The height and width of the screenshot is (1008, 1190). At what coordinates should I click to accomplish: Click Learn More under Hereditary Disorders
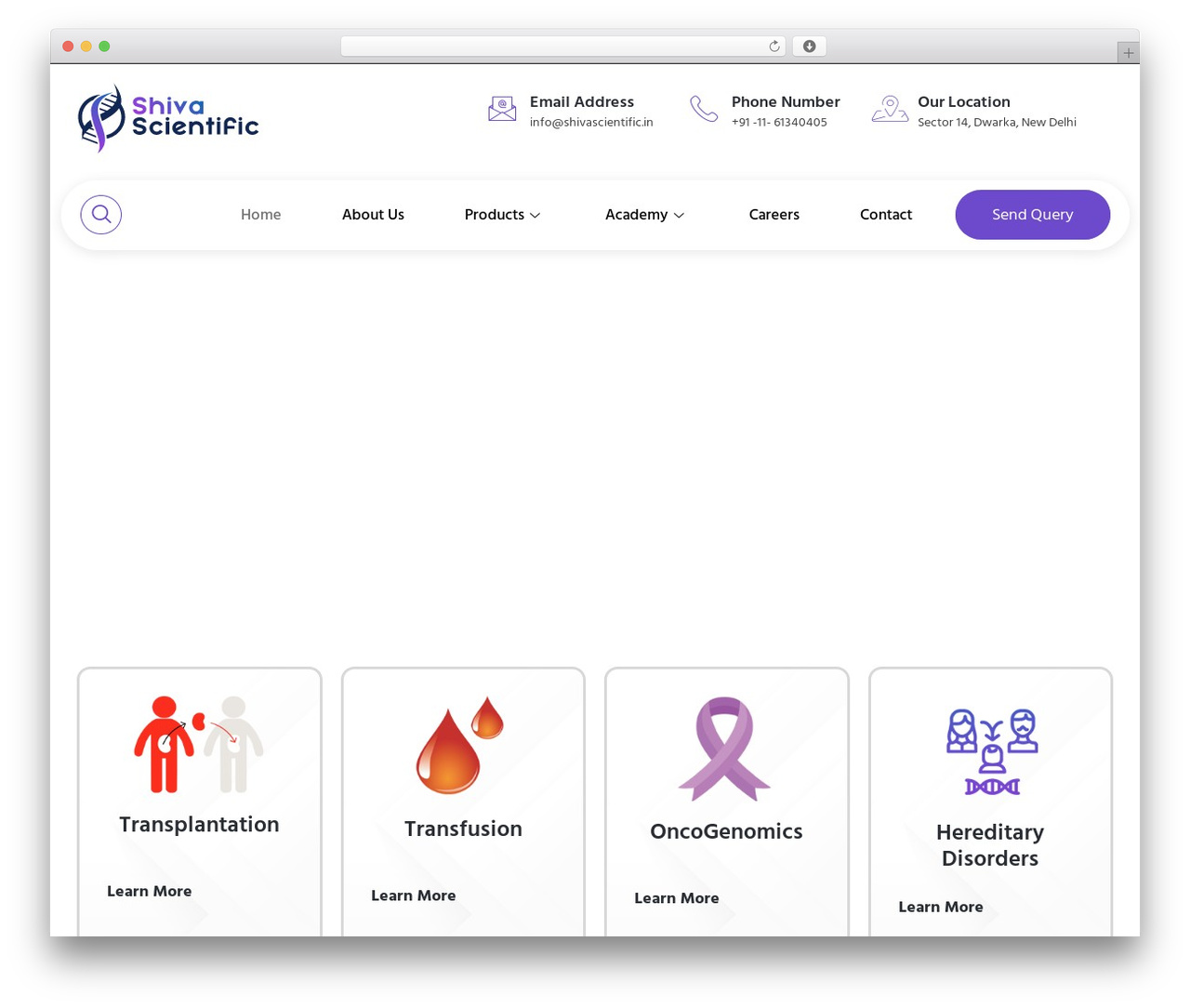click(x=940, y=907)
